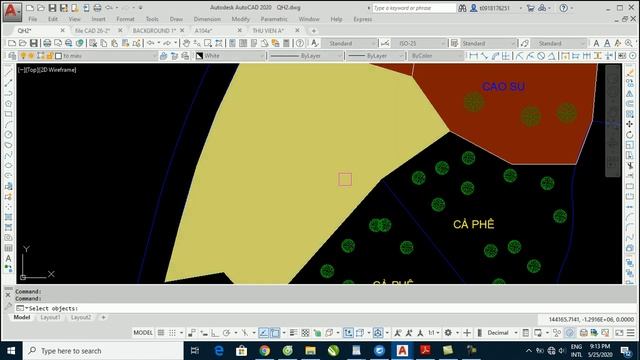Screen dimensions: 640x360
Task: Toggle MODEL space button in status bar
Action: [143, 333]
